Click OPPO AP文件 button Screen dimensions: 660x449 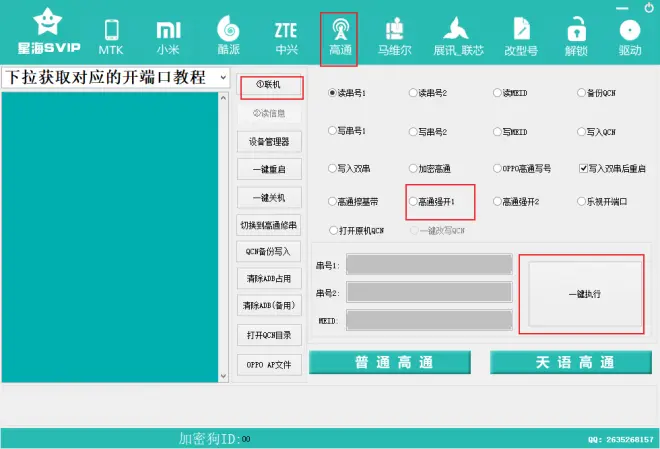click(269, 365)
